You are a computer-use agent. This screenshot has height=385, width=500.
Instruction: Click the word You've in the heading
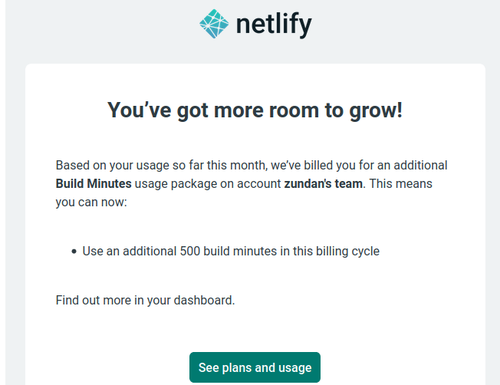click(139, 110)
